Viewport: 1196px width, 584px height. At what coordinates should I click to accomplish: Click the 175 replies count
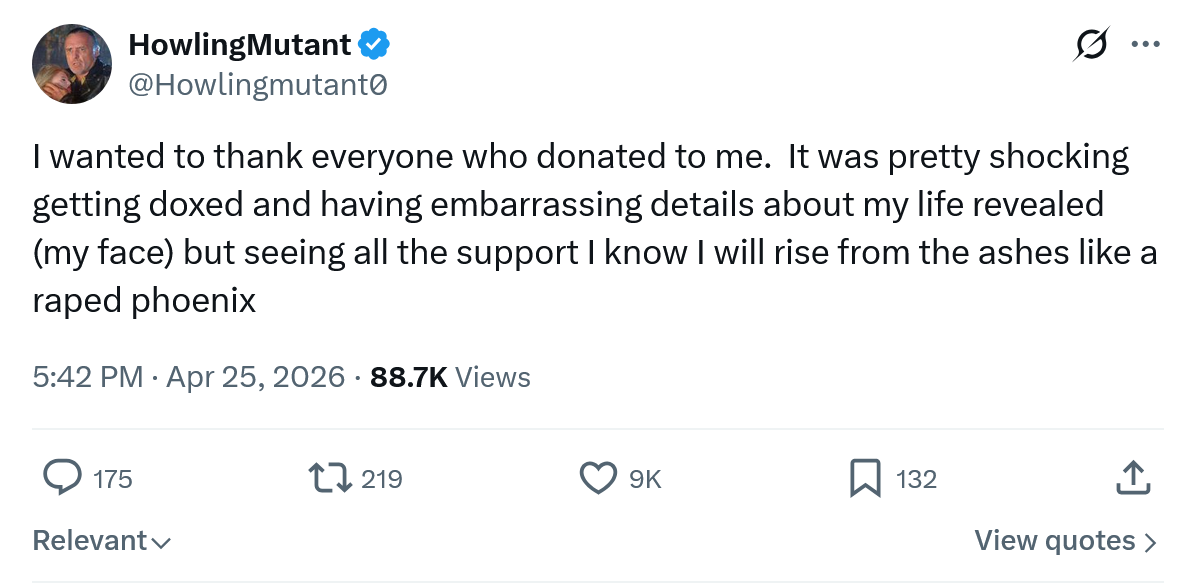tap(112, 479)
